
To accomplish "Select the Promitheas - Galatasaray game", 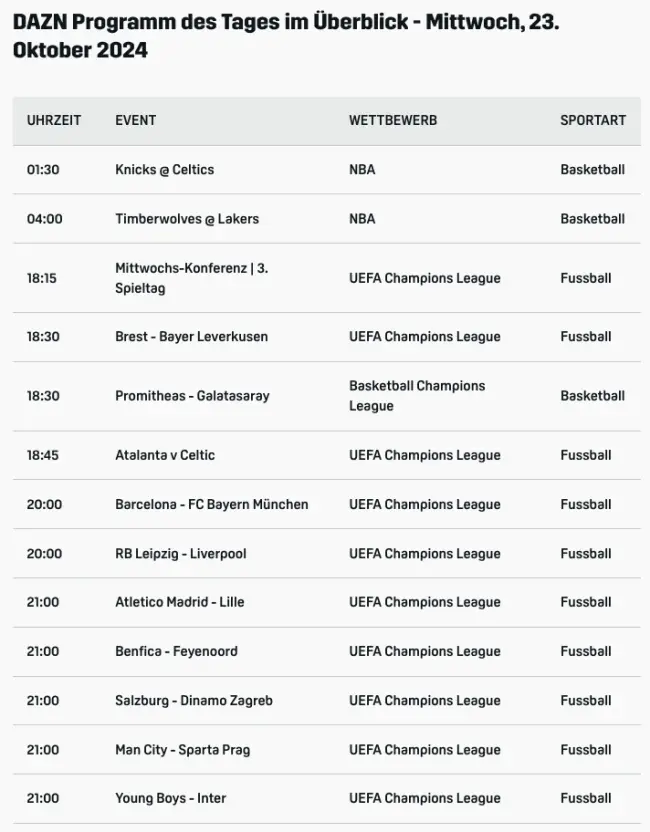I will tap(192, 396).
